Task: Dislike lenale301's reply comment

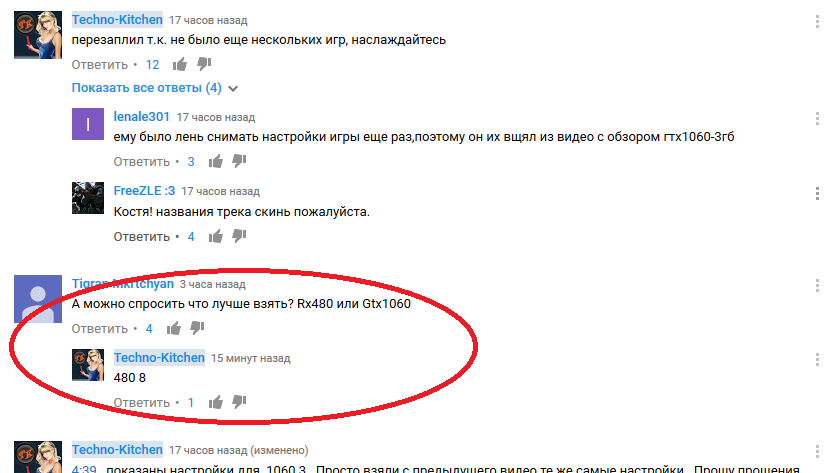Action: (x=239, y=161)
